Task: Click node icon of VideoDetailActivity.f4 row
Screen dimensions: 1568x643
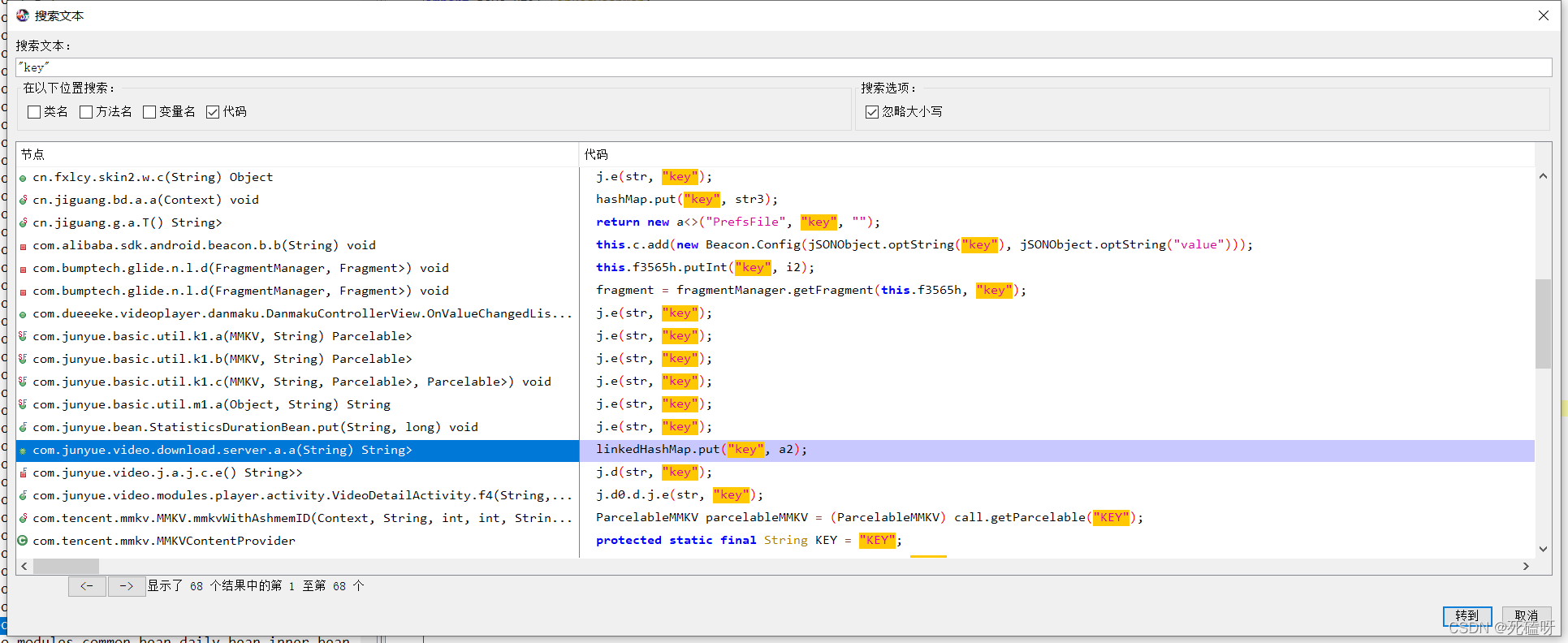Action: pos(24,496)
